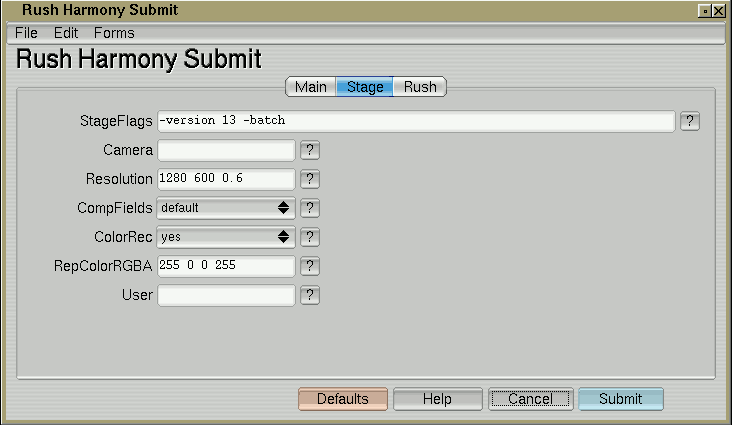Open help for User field
This screenshot has height=425, width=732.
tap(310, 295)
